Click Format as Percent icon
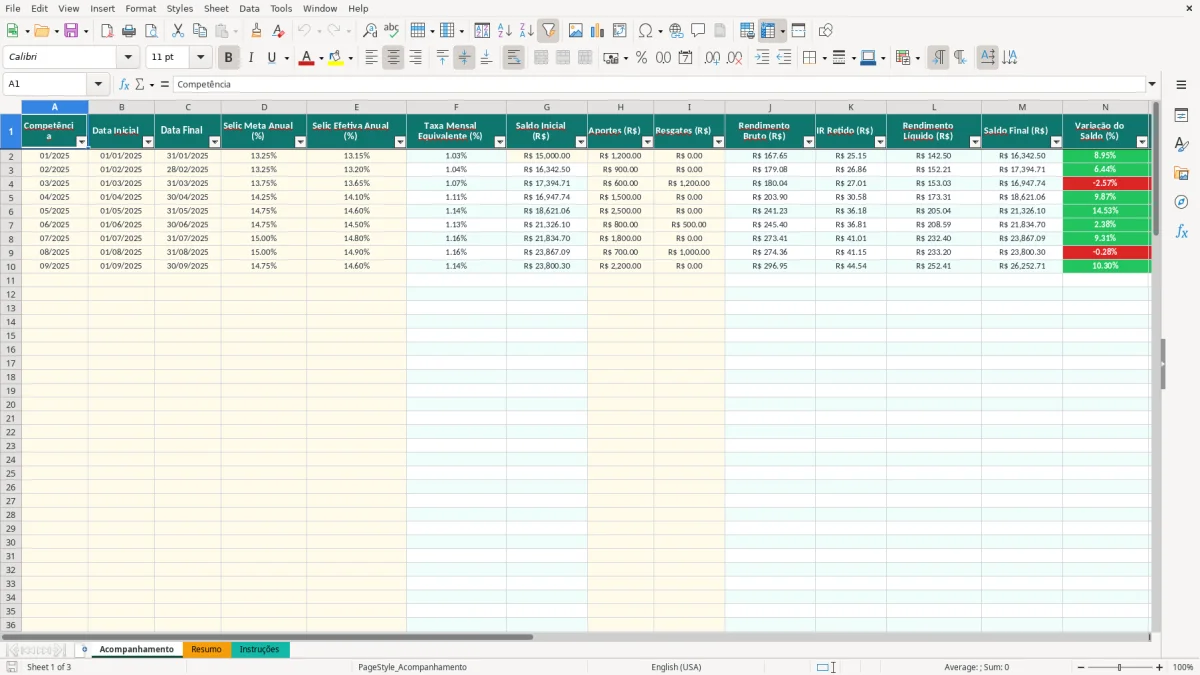 pyautogui.click(x=641, y=58)
